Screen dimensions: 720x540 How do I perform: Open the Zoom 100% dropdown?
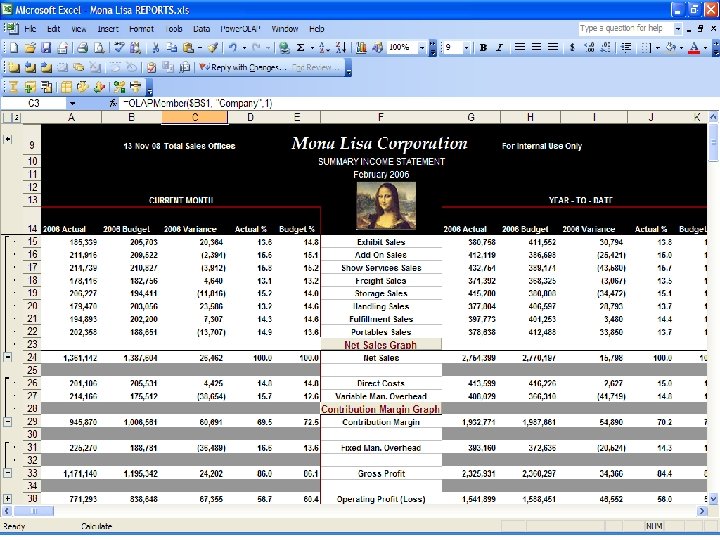[x=422, y=47]
